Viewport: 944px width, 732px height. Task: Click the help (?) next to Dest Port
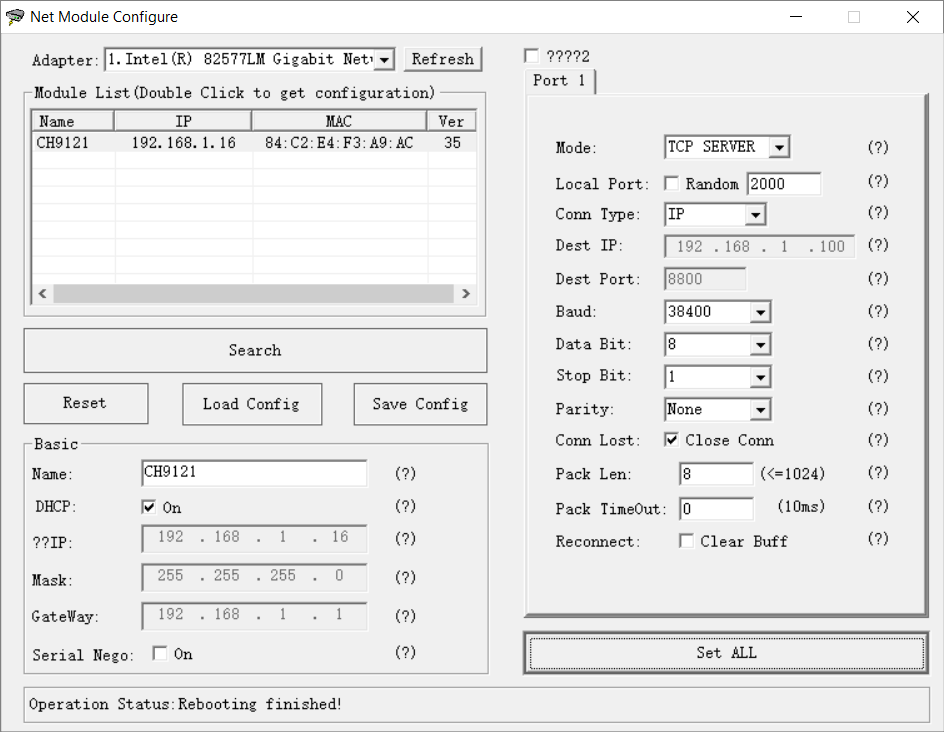click(x=878, y=279)
